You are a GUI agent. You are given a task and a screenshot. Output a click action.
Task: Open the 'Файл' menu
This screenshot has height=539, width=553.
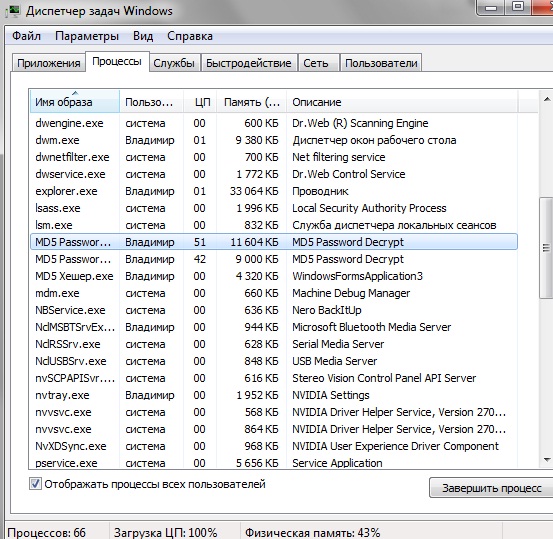click(x=26, y=36)
